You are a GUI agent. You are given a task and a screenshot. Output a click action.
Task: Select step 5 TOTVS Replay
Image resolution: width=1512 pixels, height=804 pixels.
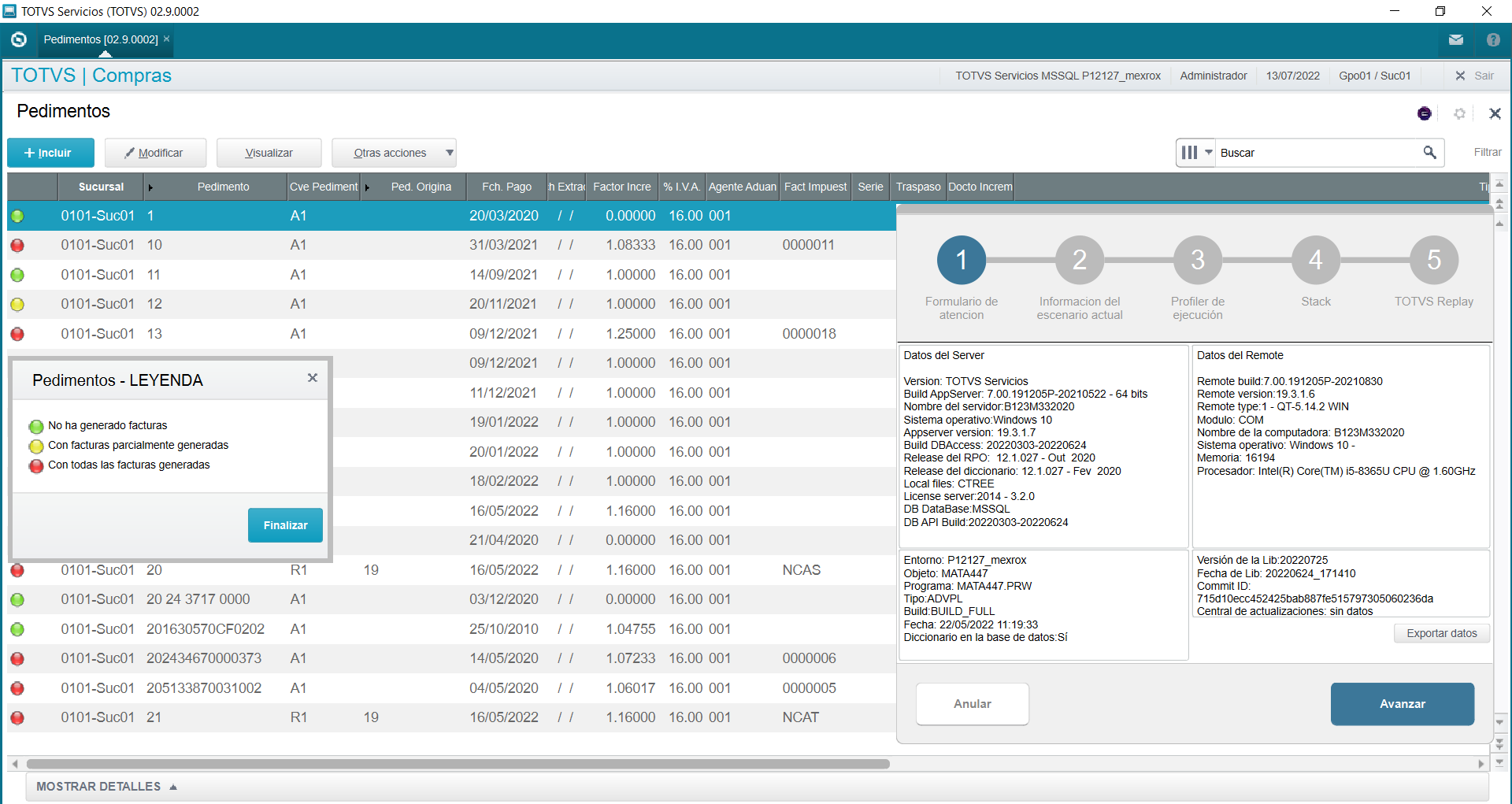[x=1434, y=260]
